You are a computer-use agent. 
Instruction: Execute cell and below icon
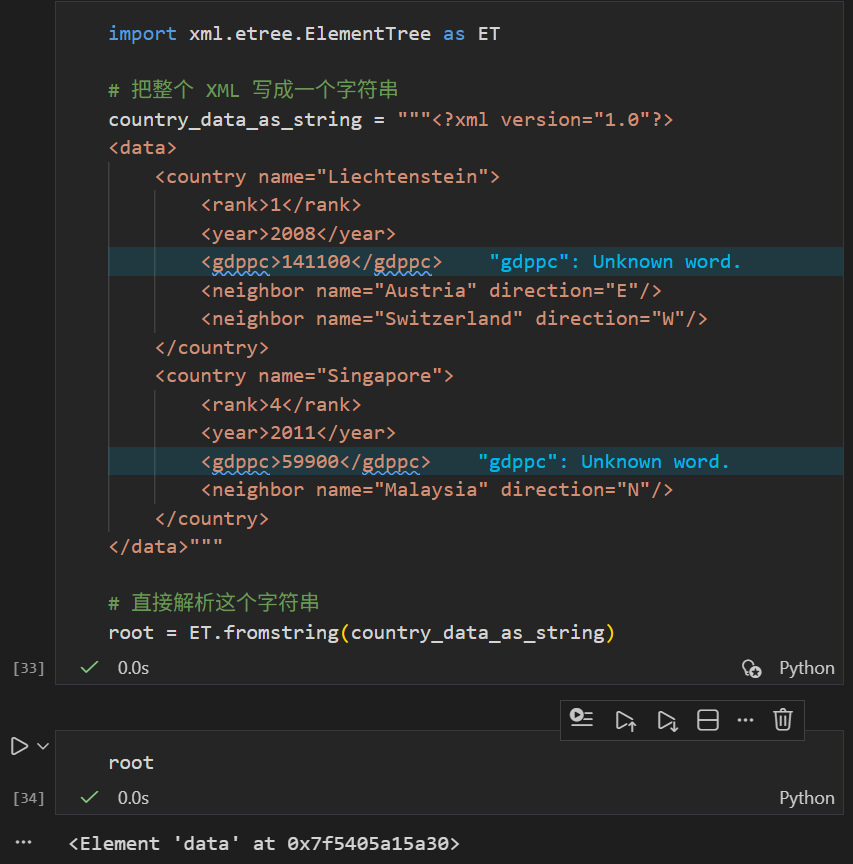tap(667, 720)
